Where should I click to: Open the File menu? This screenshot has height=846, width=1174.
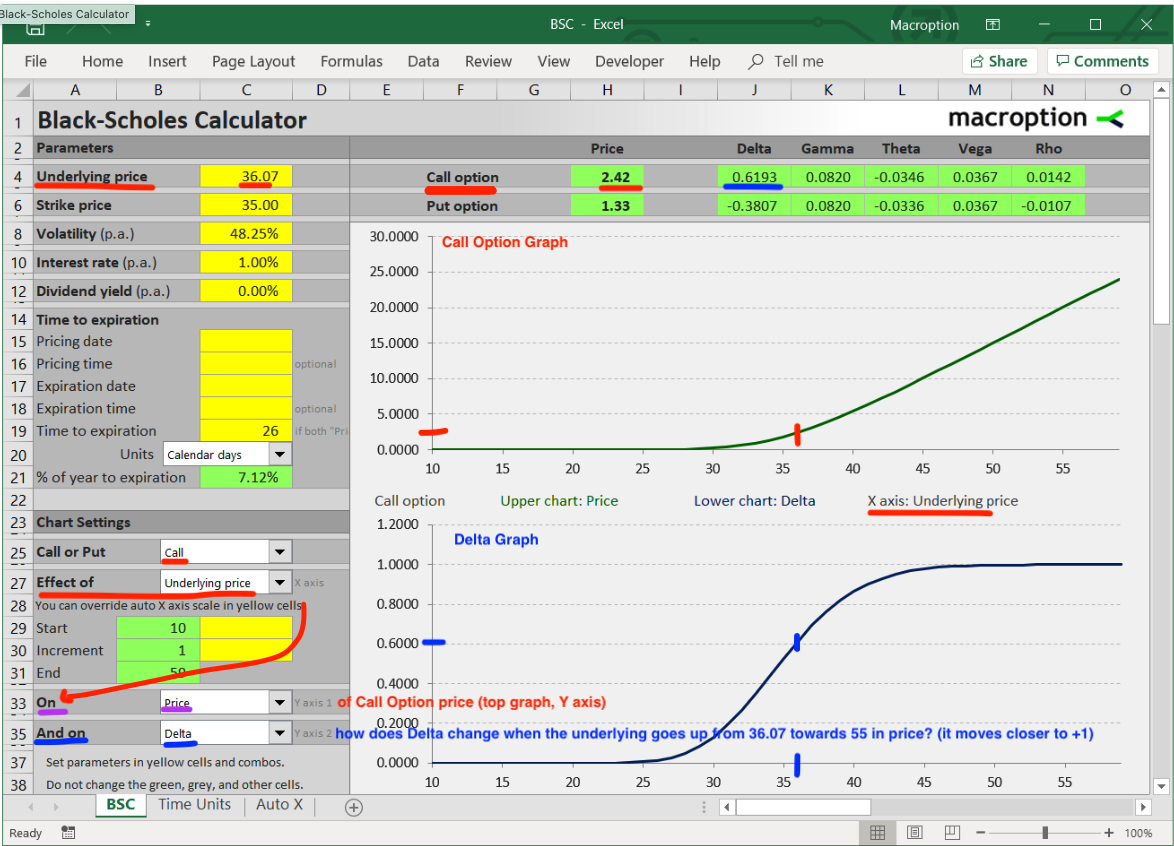[35, 61]
